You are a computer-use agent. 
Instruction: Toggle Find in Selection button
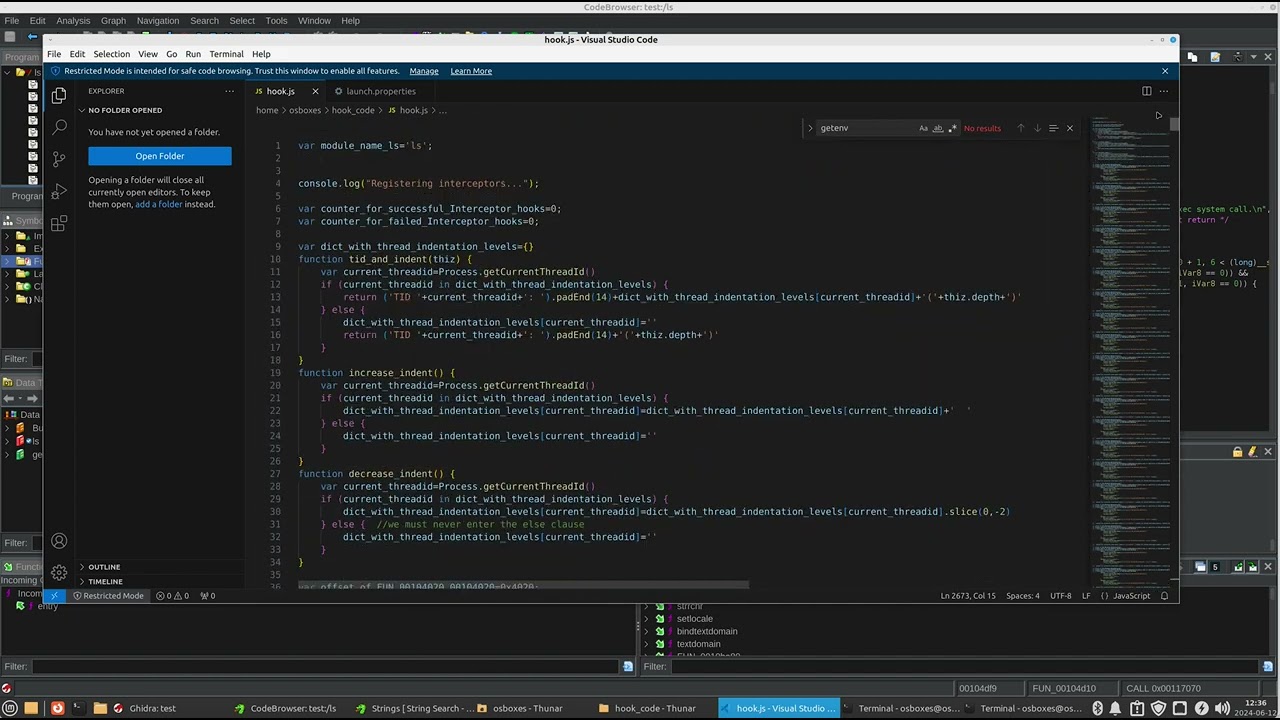(1053, 128)
